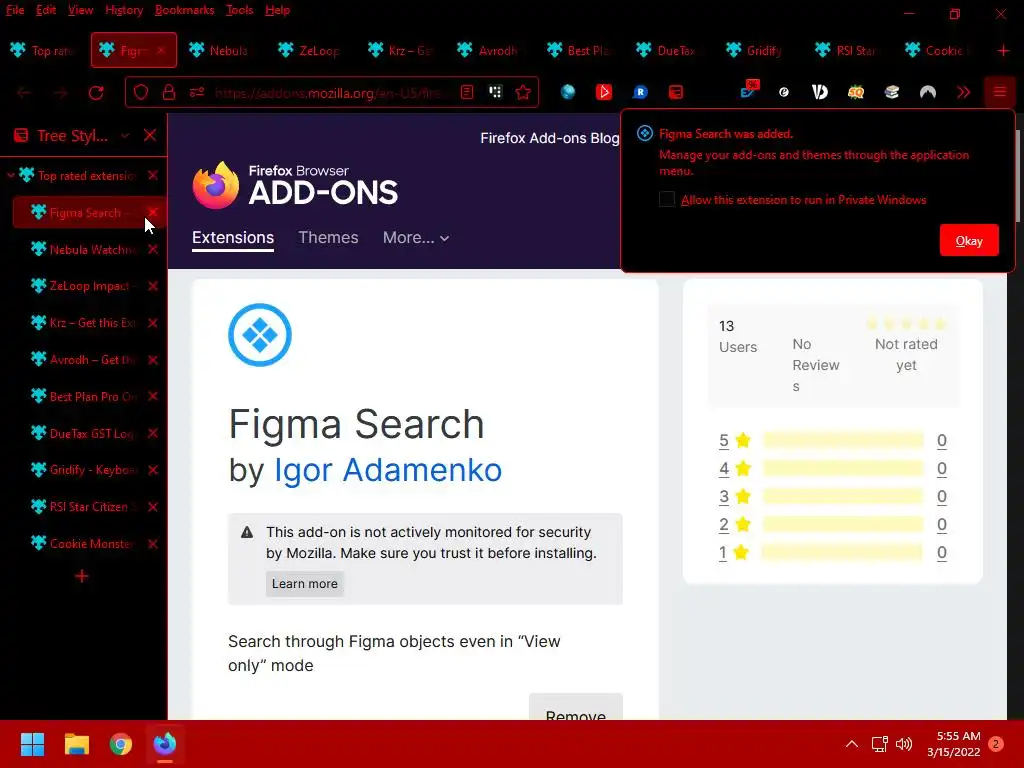Image resolution: width=1024 pixels, height=768 pixels.
Task: Switch to the ZeLoop browser tab
Action: click(x=312, y=50)
